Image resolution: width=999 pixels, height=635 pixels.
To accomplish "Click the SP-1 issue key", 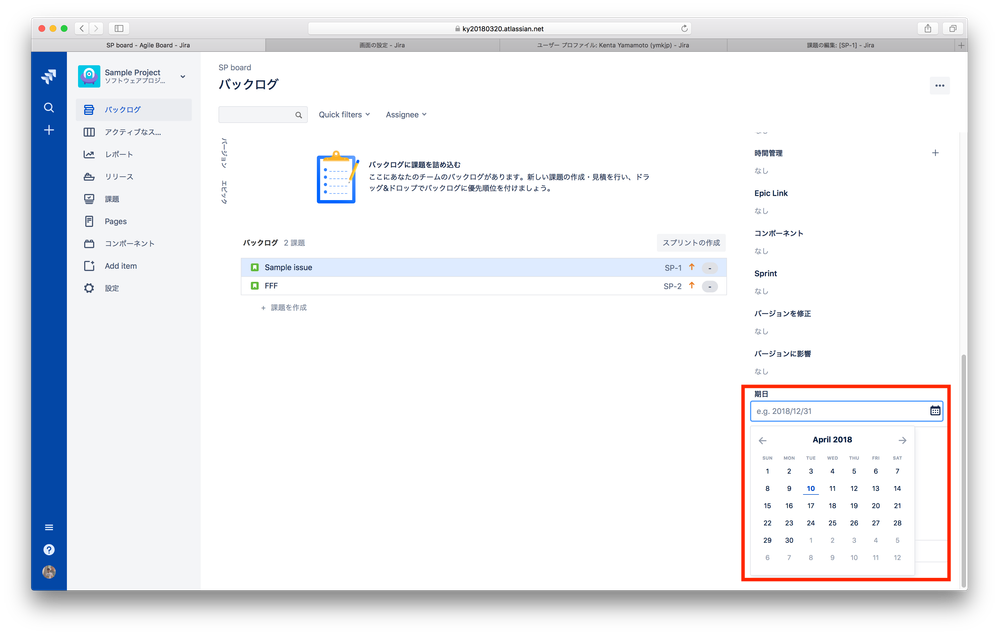I will coord(673,268).
